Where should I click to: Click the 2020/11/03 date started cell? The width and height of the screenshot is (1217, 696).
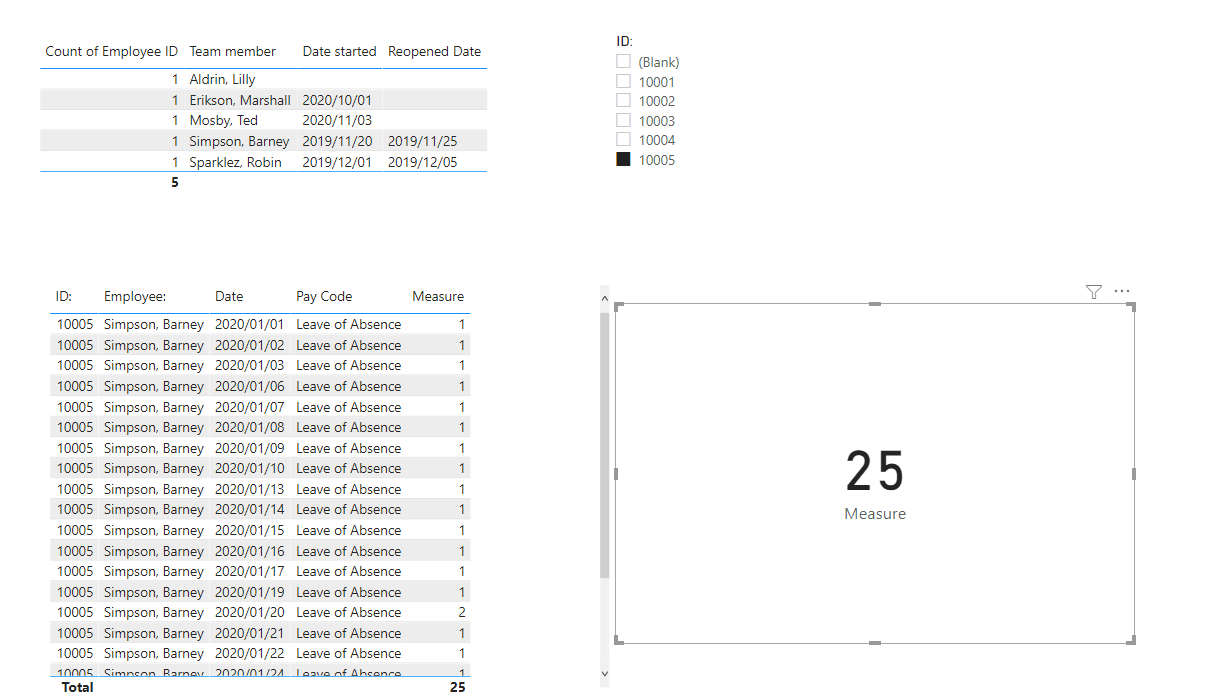[337, 120]
